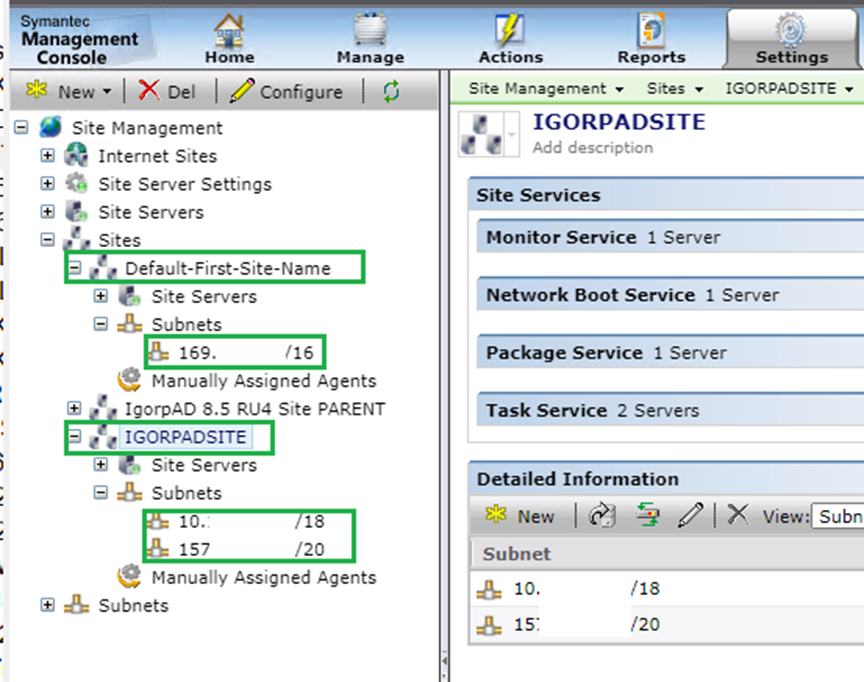Click the Configure pencil button
The width and height of the screenshot is (864, 682).
(286, 91)
